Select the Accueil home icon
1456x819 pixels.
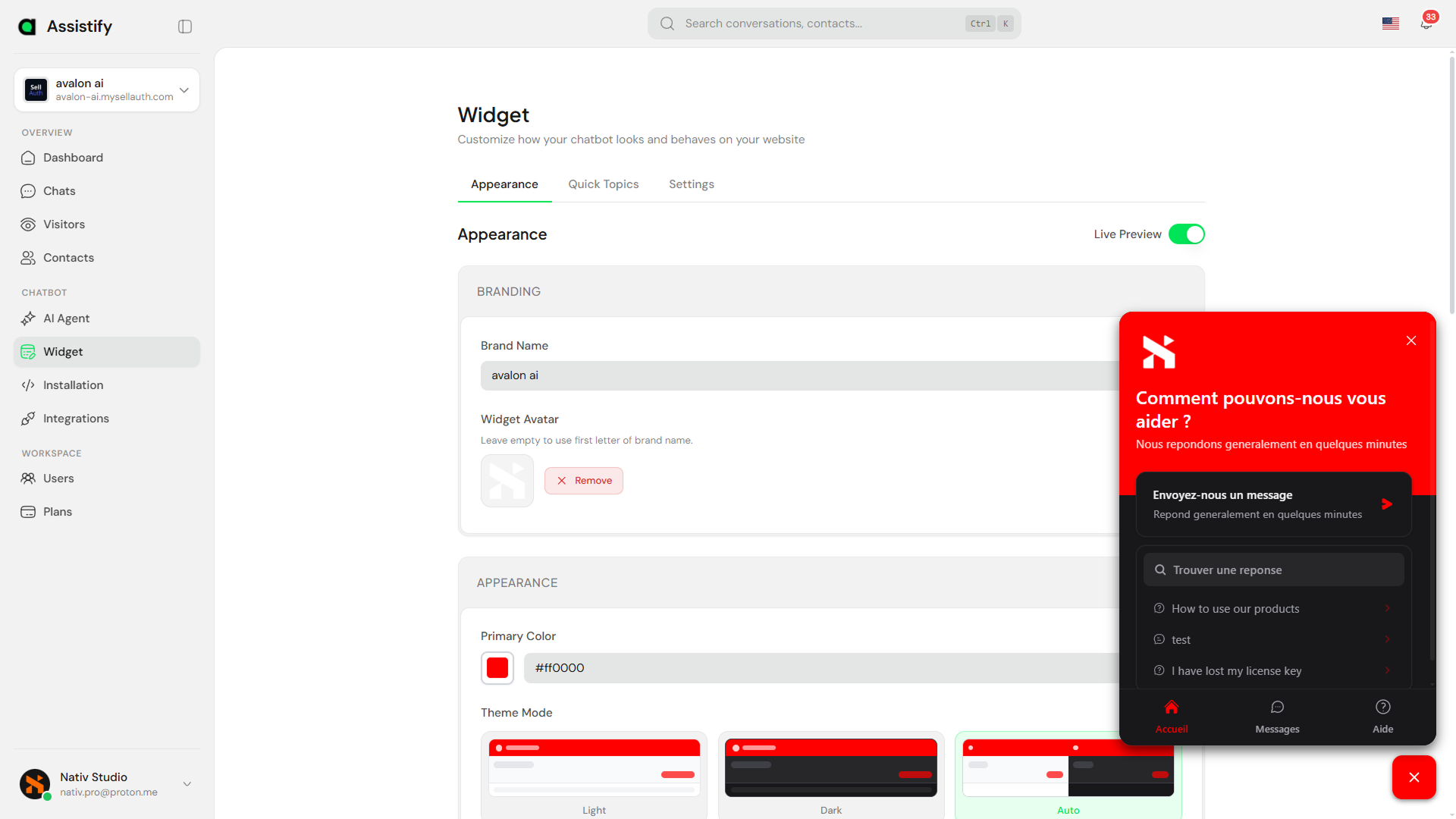point(1171,708)
